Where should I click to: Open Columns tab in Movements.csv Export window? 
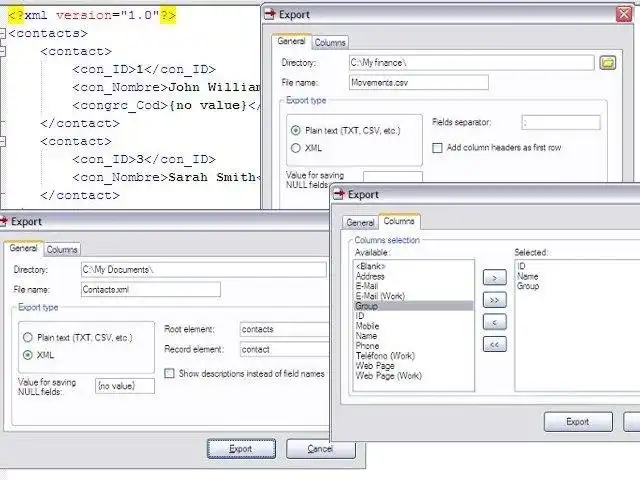pyautogui.click(x=330, y=42)
